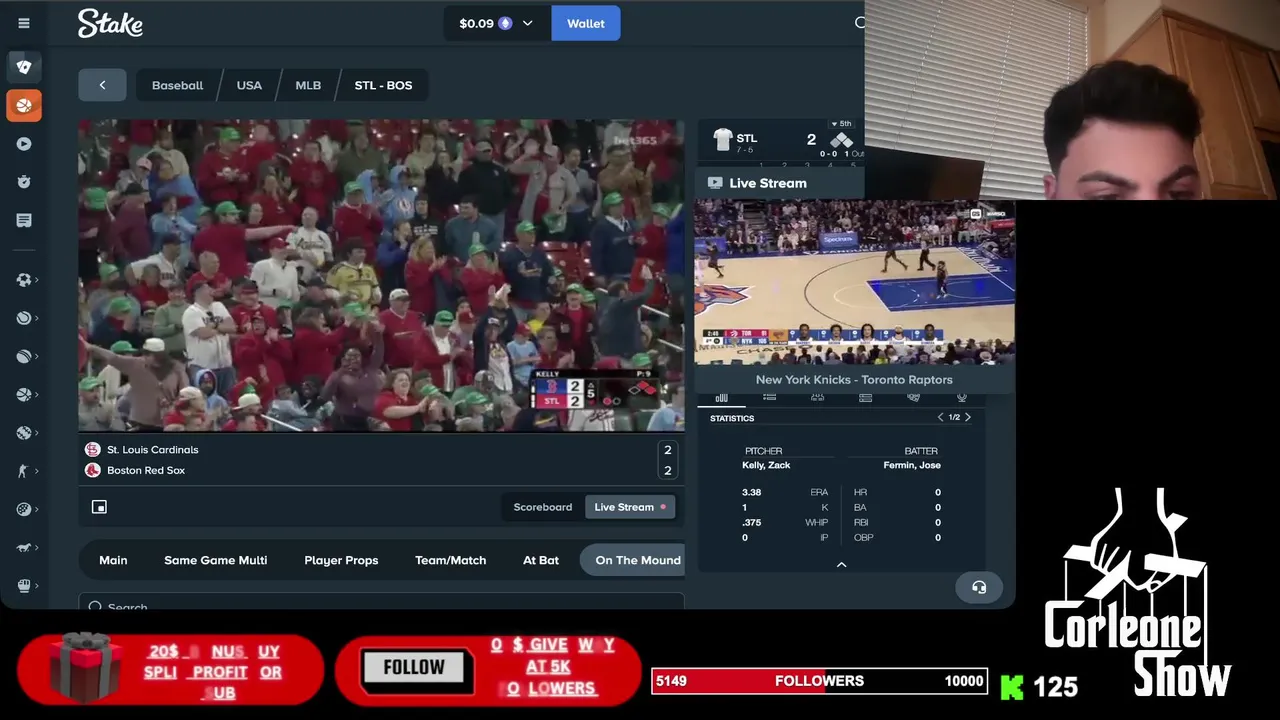The height and width of the screenshot is (720, 1280).
Task: Open the Baseball breadcrumb
Action: [x=177, y=85]
